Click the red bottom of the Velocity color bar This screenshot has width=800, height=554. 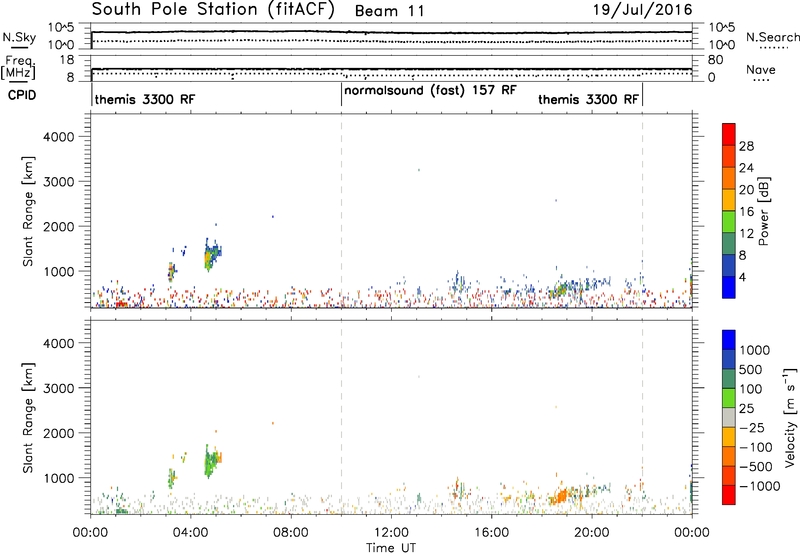pyautogui.click(x=729, y=495)
